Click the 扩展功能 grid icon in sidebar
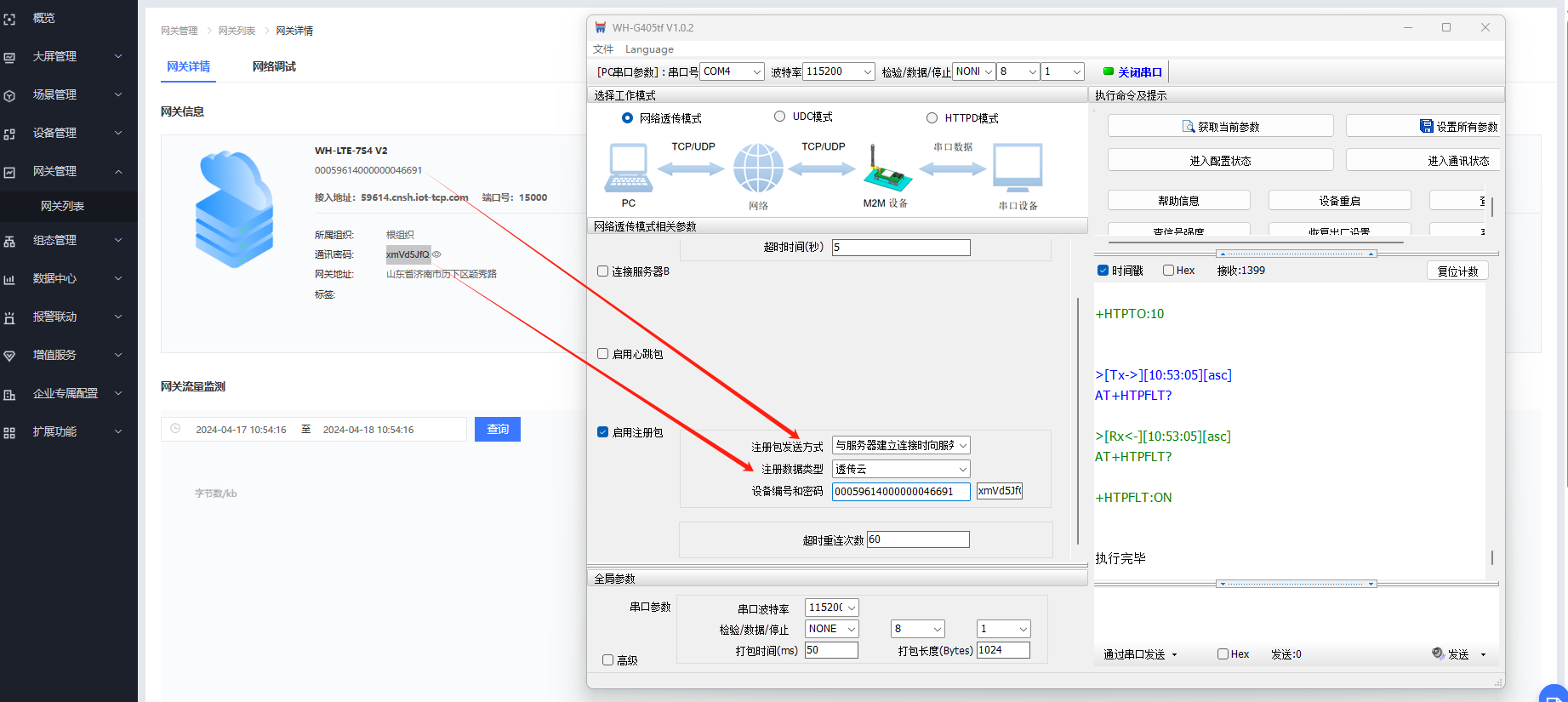 pos(10,432)
